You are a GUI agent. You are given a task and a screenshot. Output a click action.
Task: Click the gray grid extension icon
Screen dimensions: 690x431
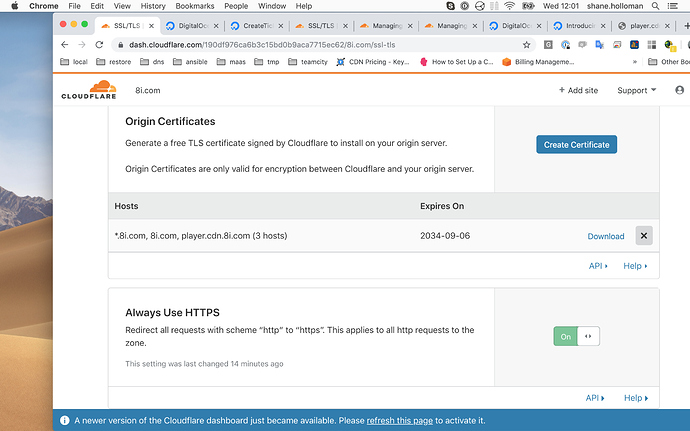point(652,44)
